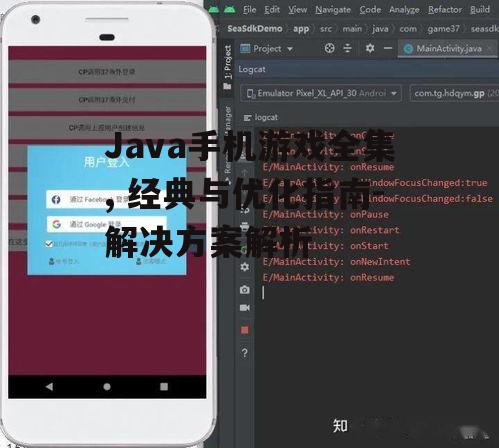Screen dimensions: 499x448
Task: Toggle the agreement checkbox in login dialog
Action: (49, 244)
